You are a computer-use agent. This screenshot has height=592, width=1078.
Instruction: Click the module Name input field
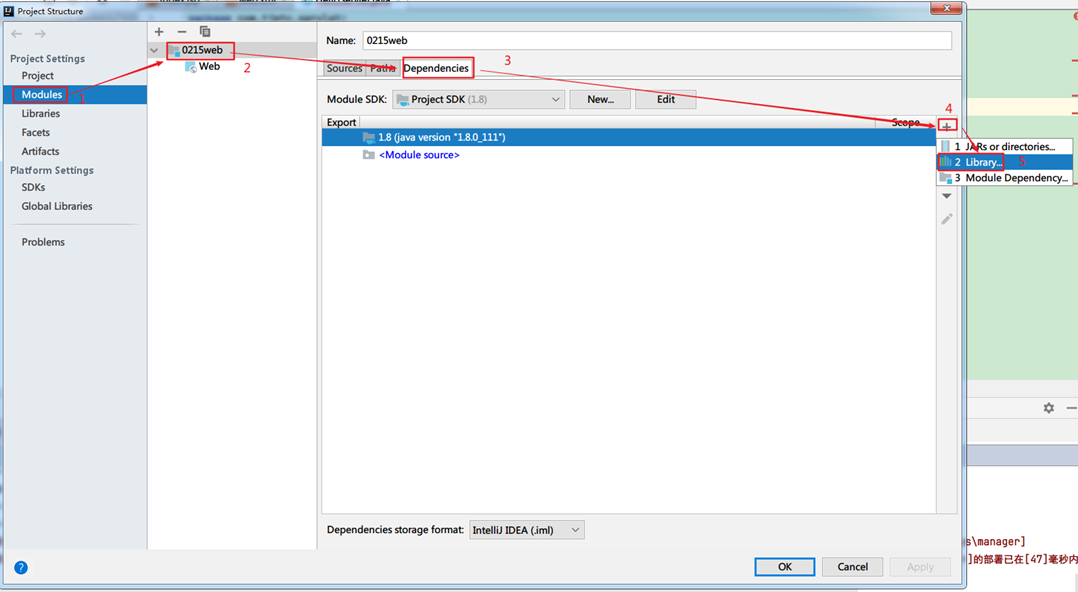click(657, 41)
